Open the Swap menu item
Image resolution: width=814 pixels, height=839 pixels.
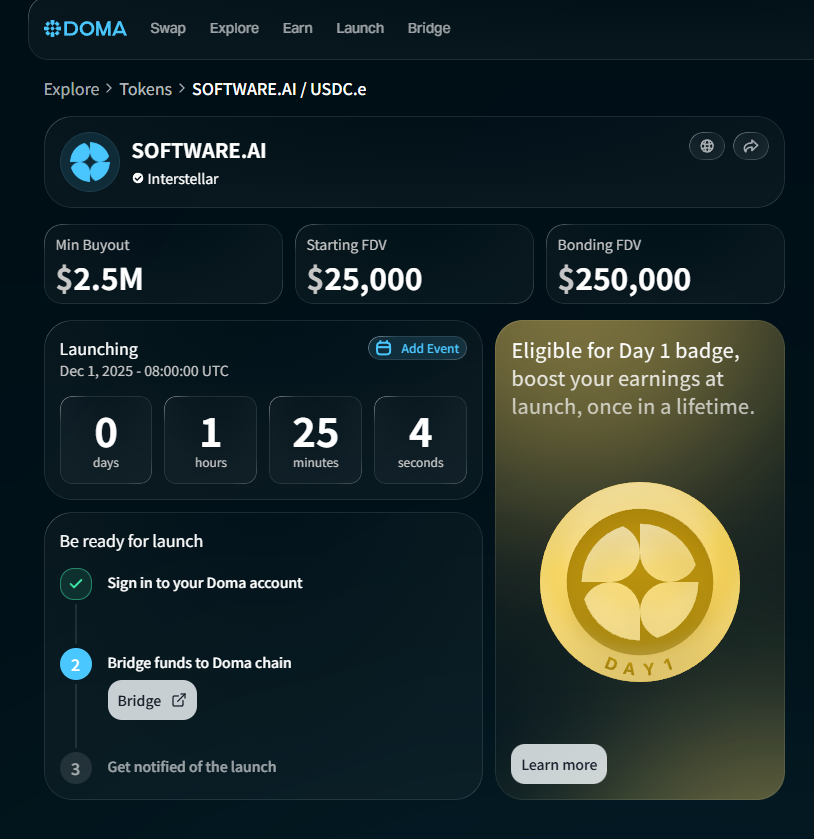pos(168,28)
